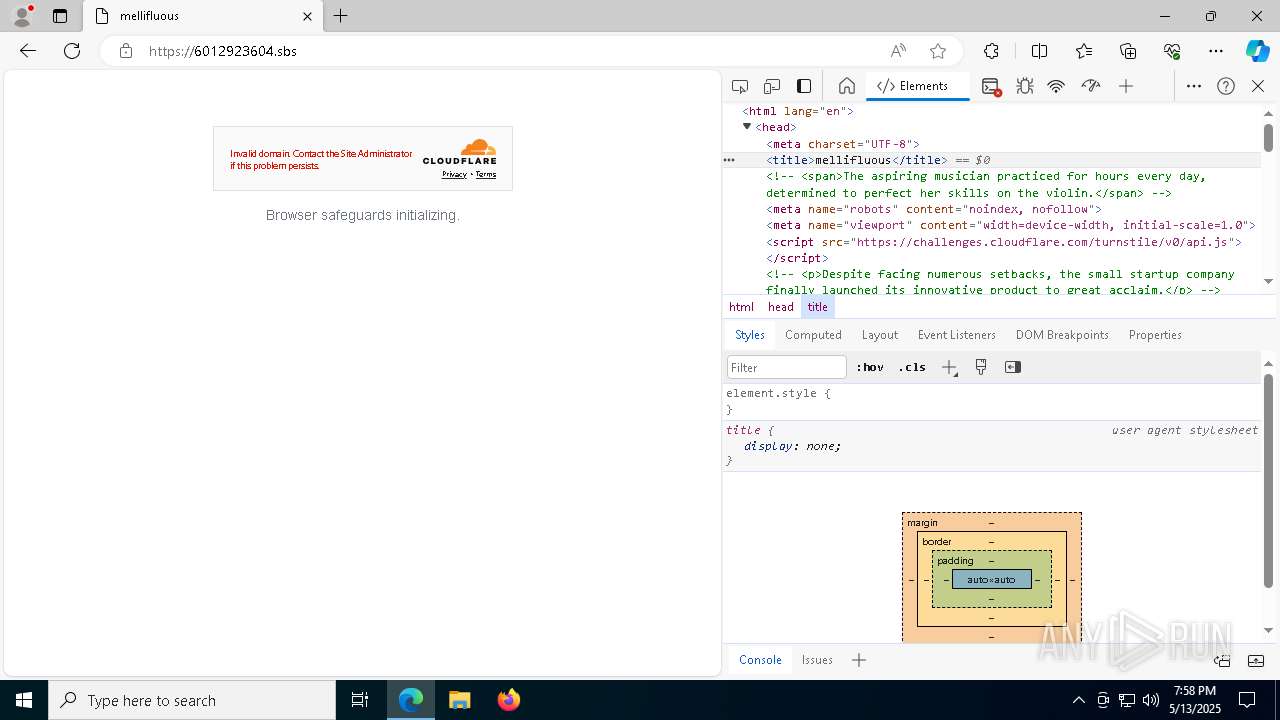Click the Cloudflare Terms link
1280x720 pixels.
coord(486,175)
